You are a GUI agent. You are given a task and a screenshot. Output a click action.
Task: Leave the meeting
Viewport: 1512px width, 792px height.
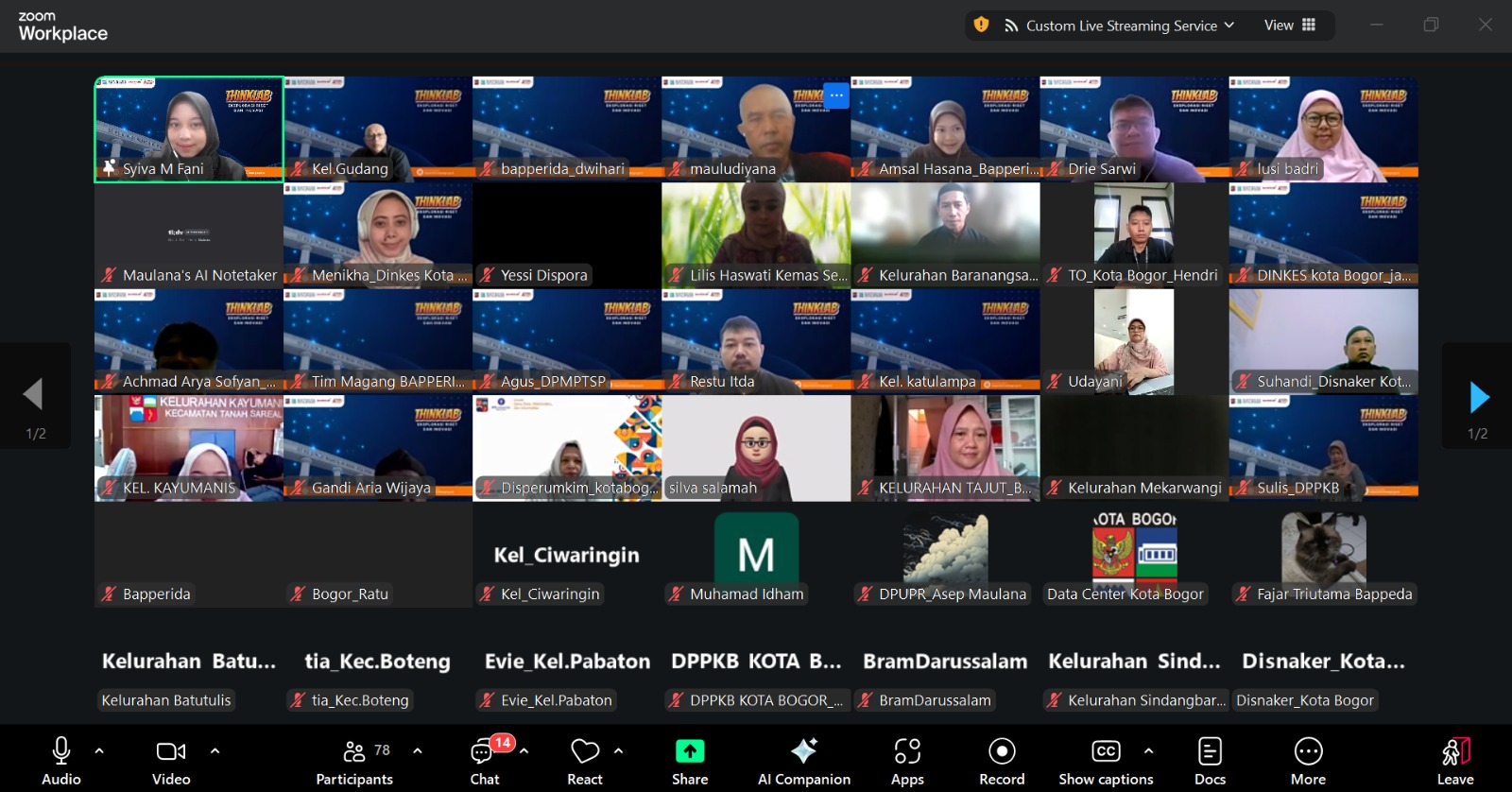click(x=1455, y=760)
